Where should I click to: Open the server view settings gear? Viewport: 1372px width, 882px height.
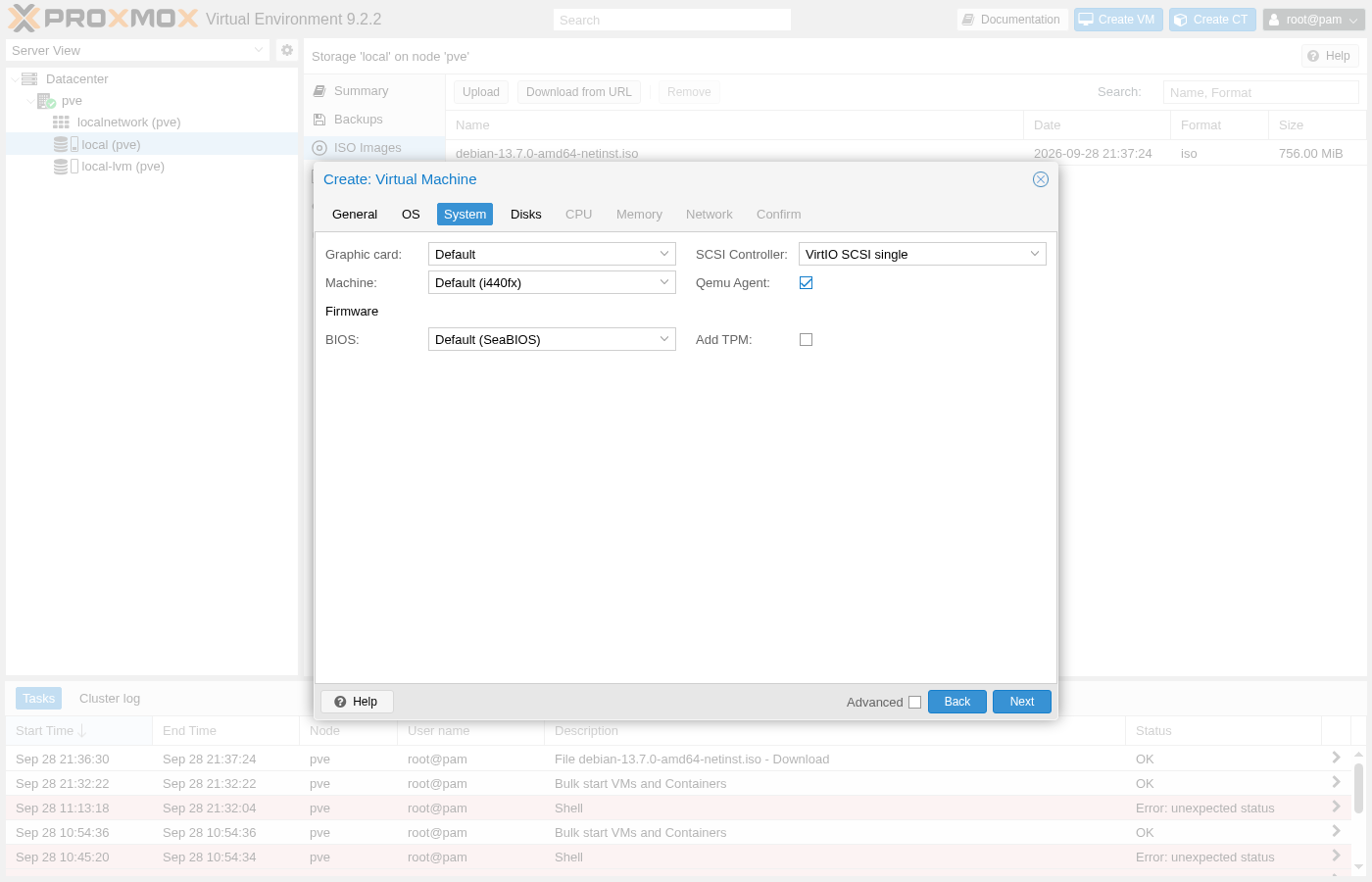pyautogui.click(x=287, y=50)
